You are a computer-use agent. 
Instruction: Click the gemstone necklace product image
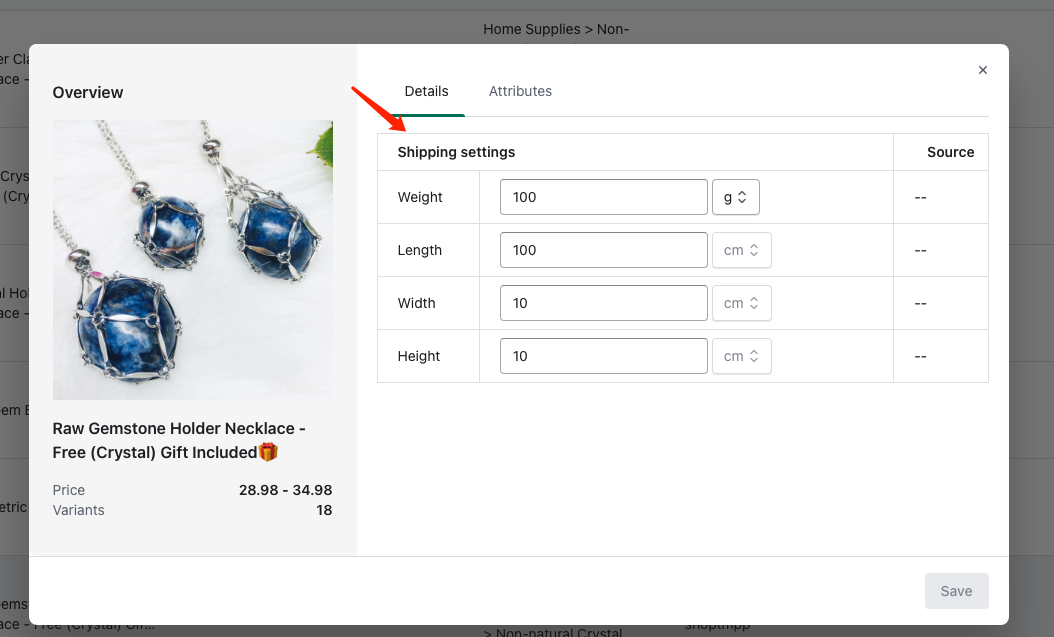click(x=192, y=260)
